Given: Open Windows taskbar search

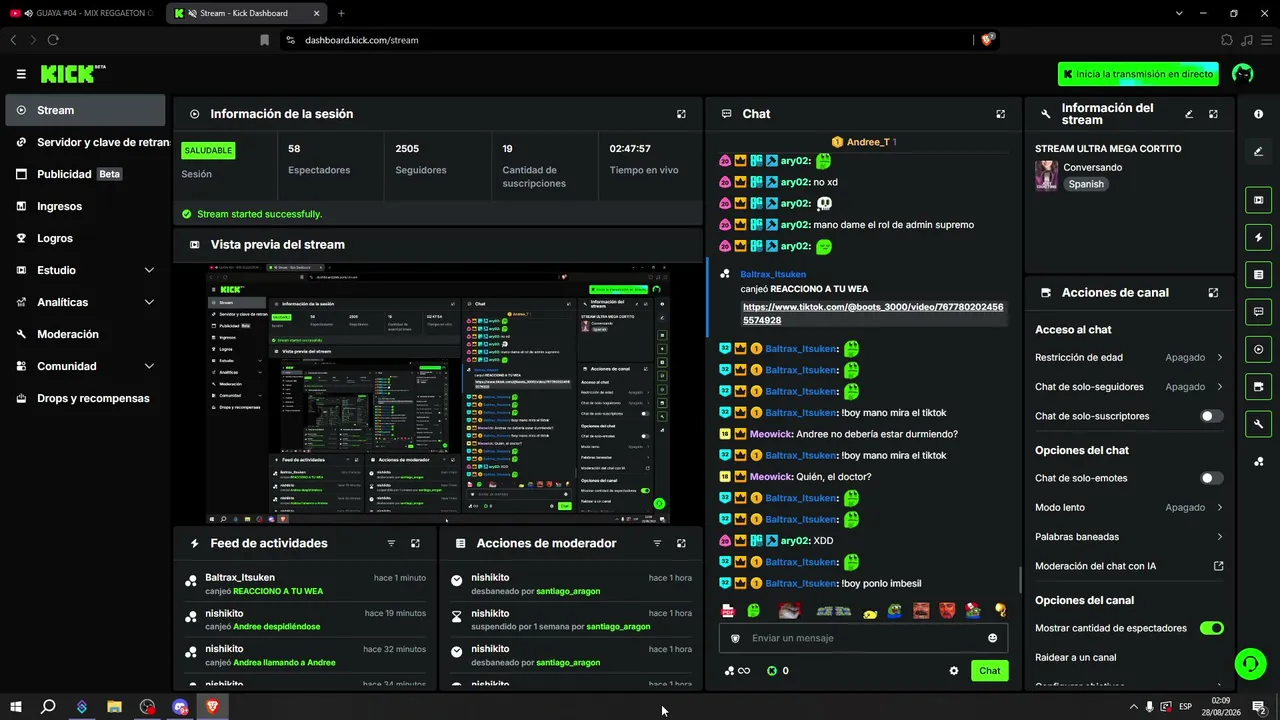Looking at the screenshot, I should tap(48, 707).
